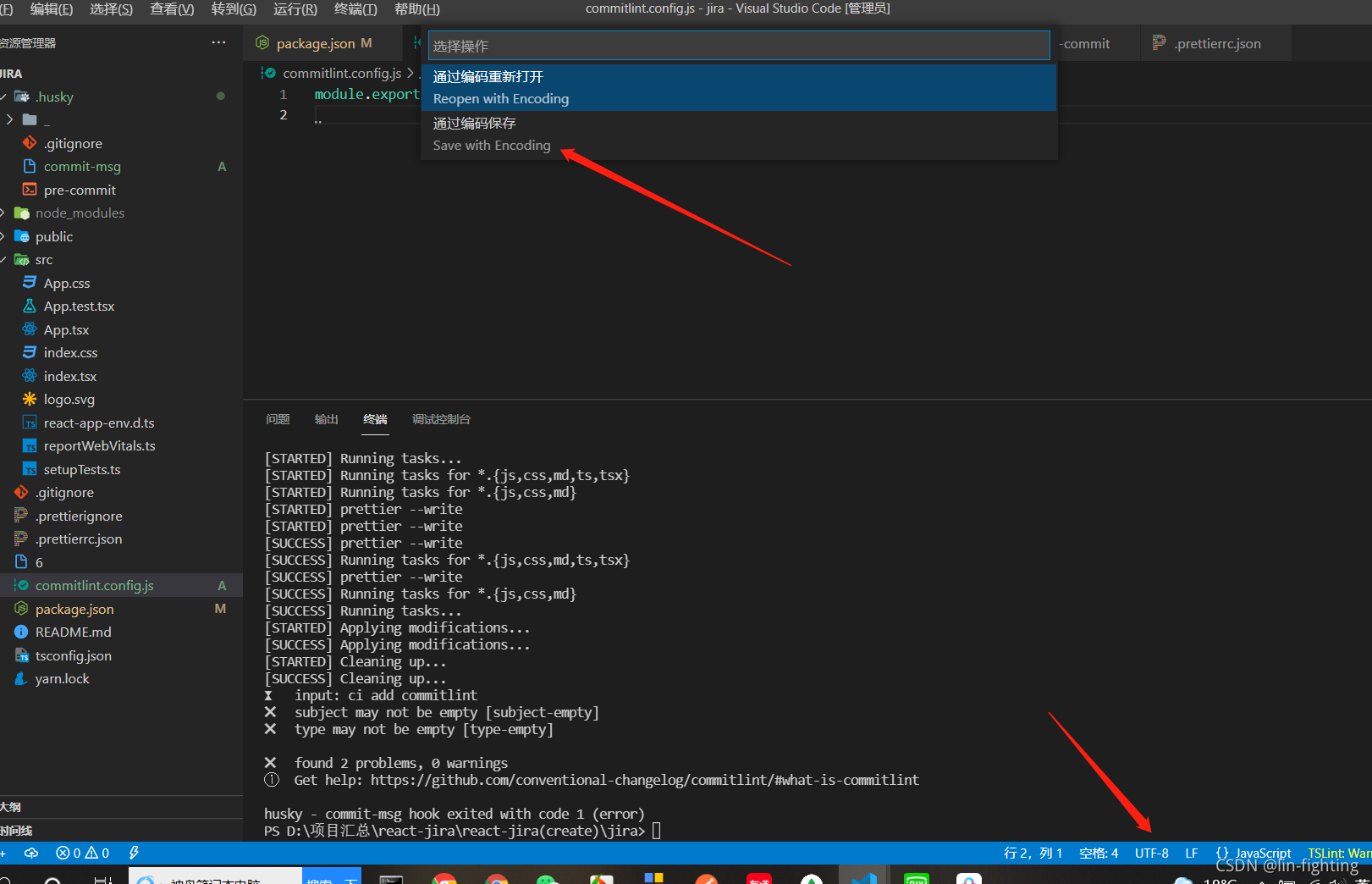Screen dimensions: 1372x884
Task: Expand the underscore folder chevron
Action: click(x=9, y=119)
